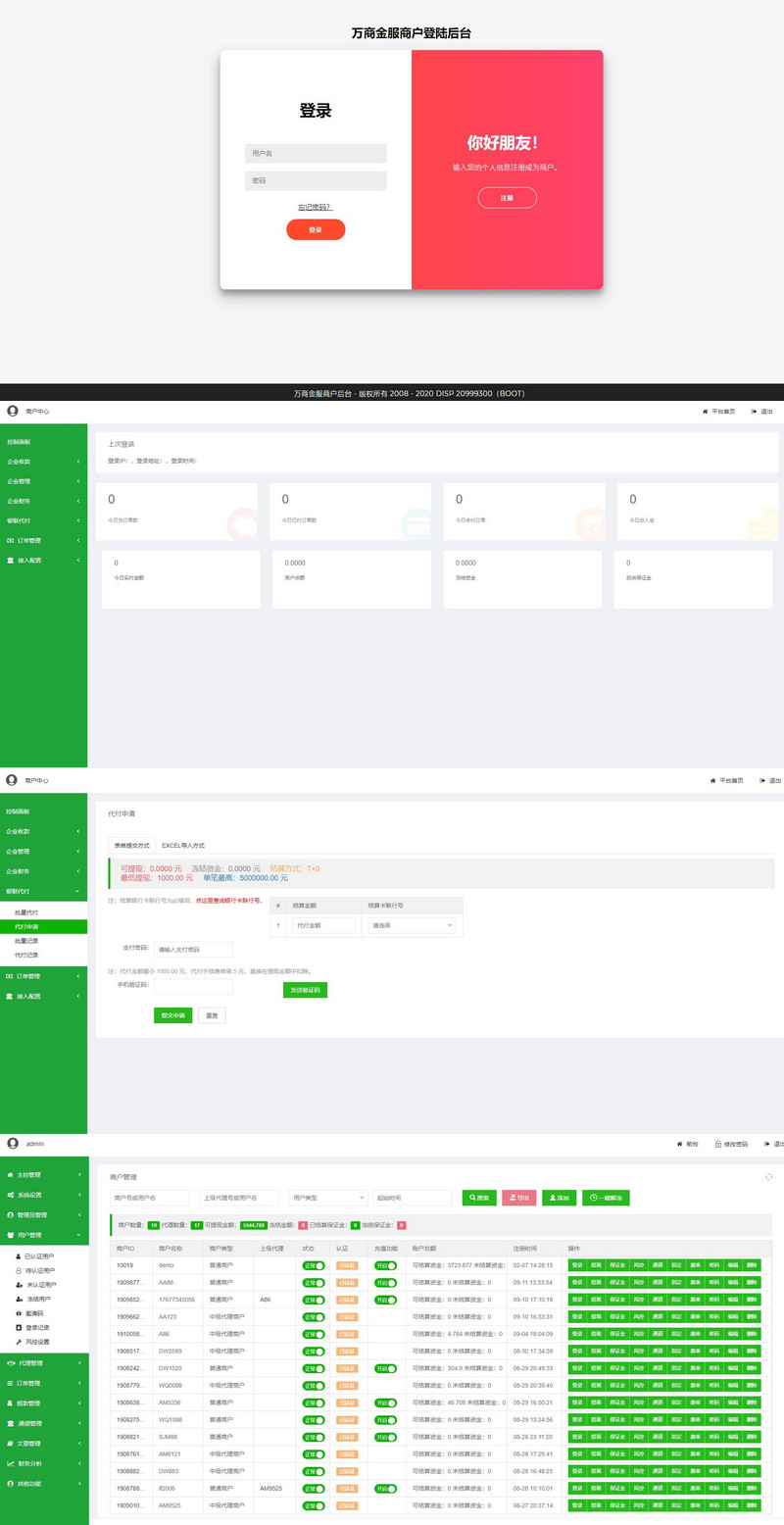
Task: Click 接入配置 bank icon on dashboard sidebar
Action: (x=10, y=560)
